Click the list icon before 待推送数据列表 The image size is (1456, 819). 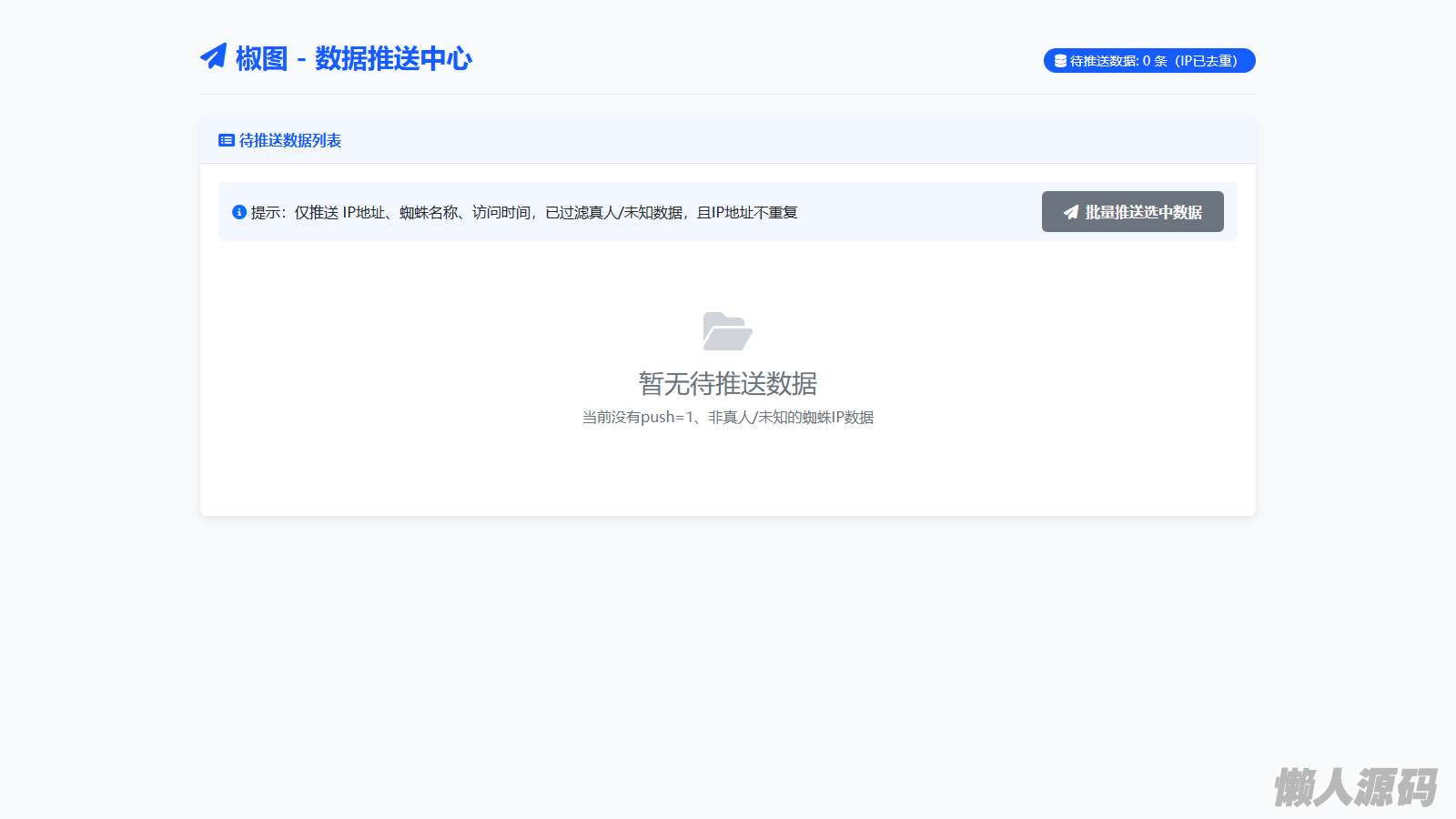(x=227, y=140)
